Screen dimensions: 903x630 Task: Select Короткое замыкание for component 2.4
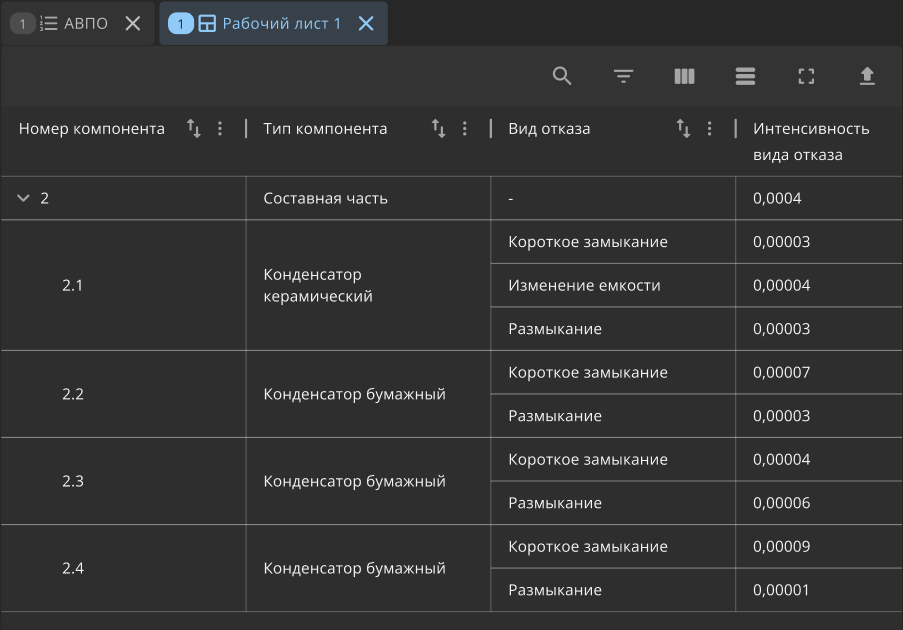(613, 546)
